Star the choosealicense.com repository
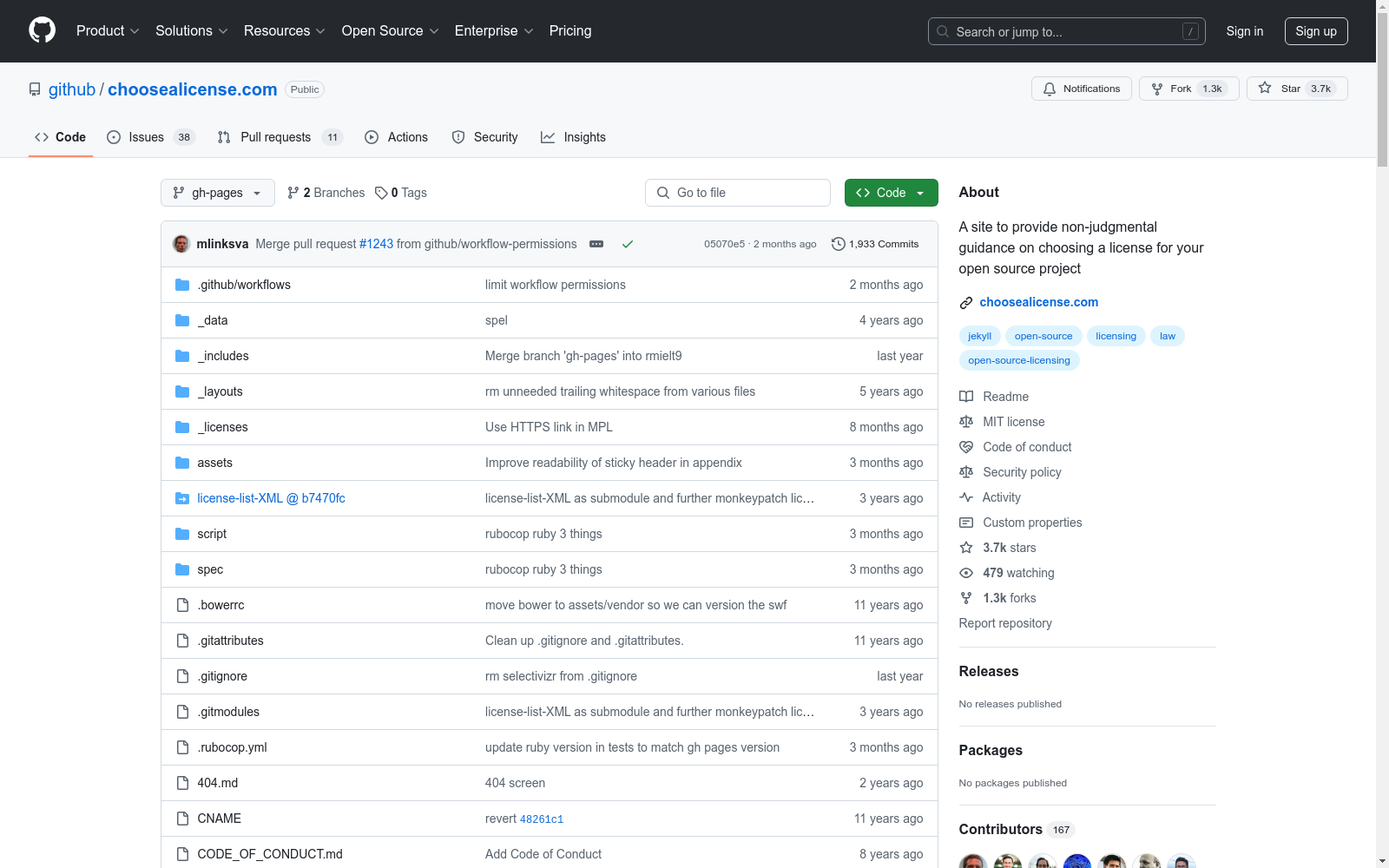 point(1297,89)
